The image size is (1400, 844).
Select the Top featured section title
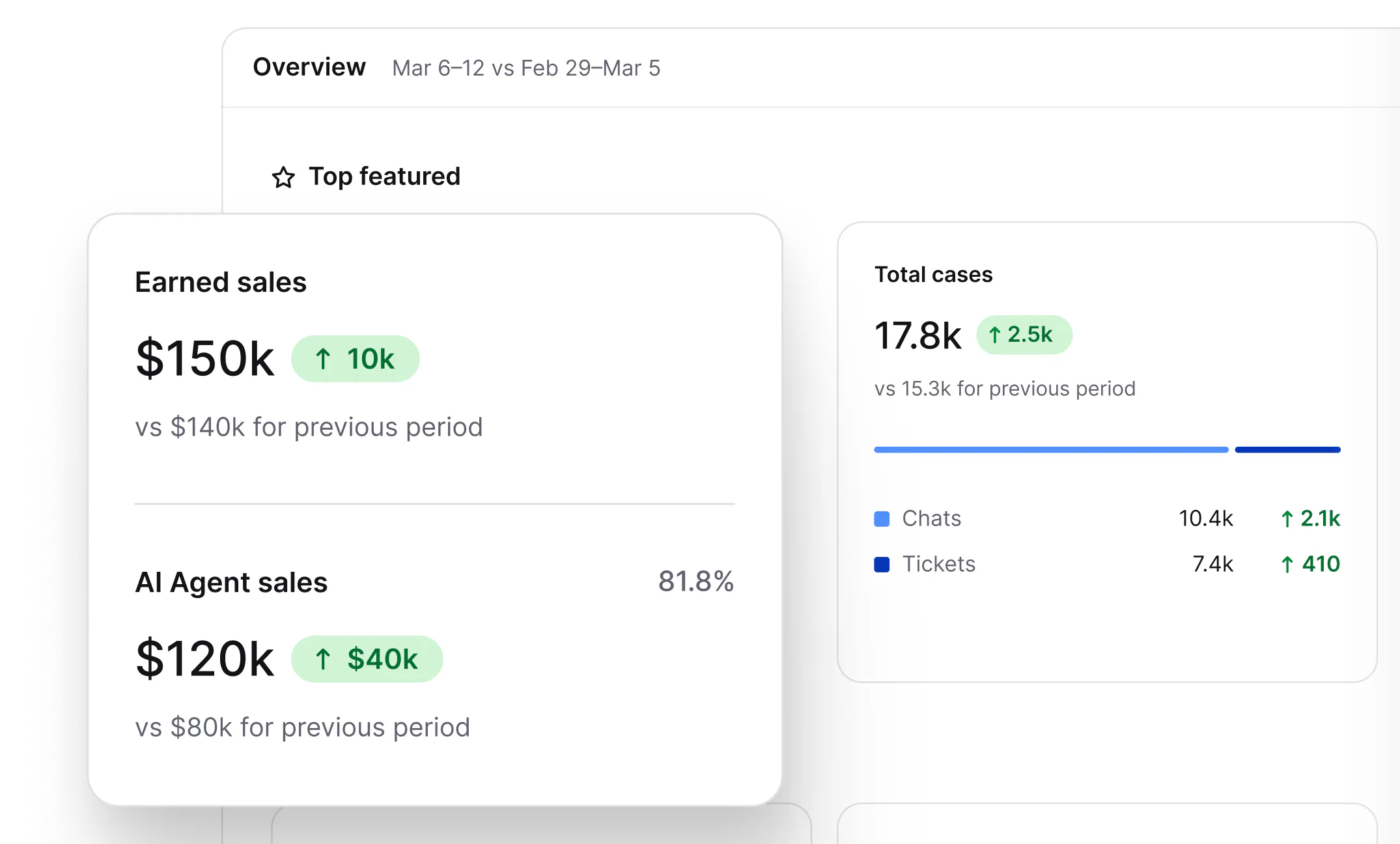click(x=384, y=176)
